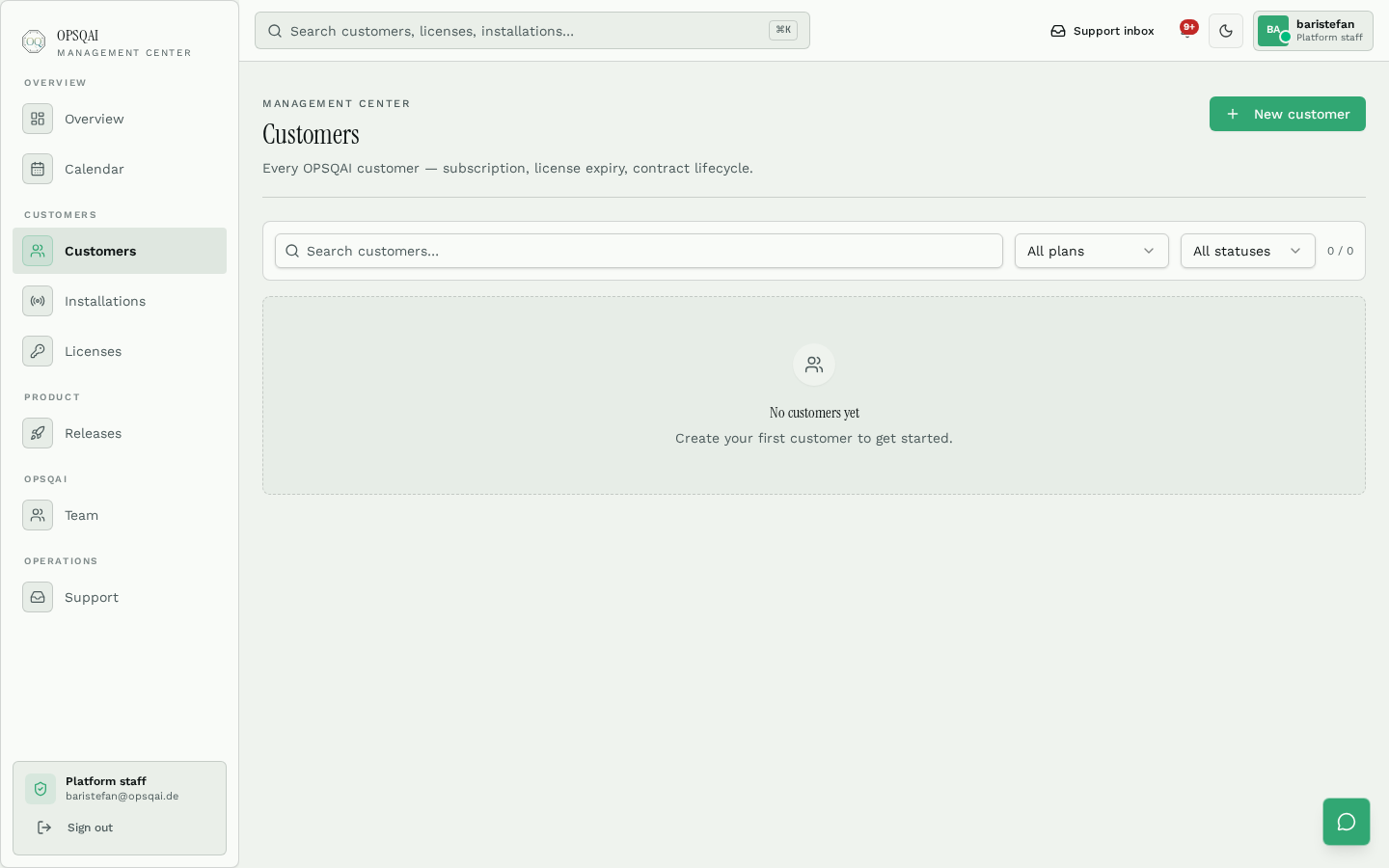Click the All plans chevron arrow
The width and height of the screenshot is (1389, 868).
(1149, 251)
